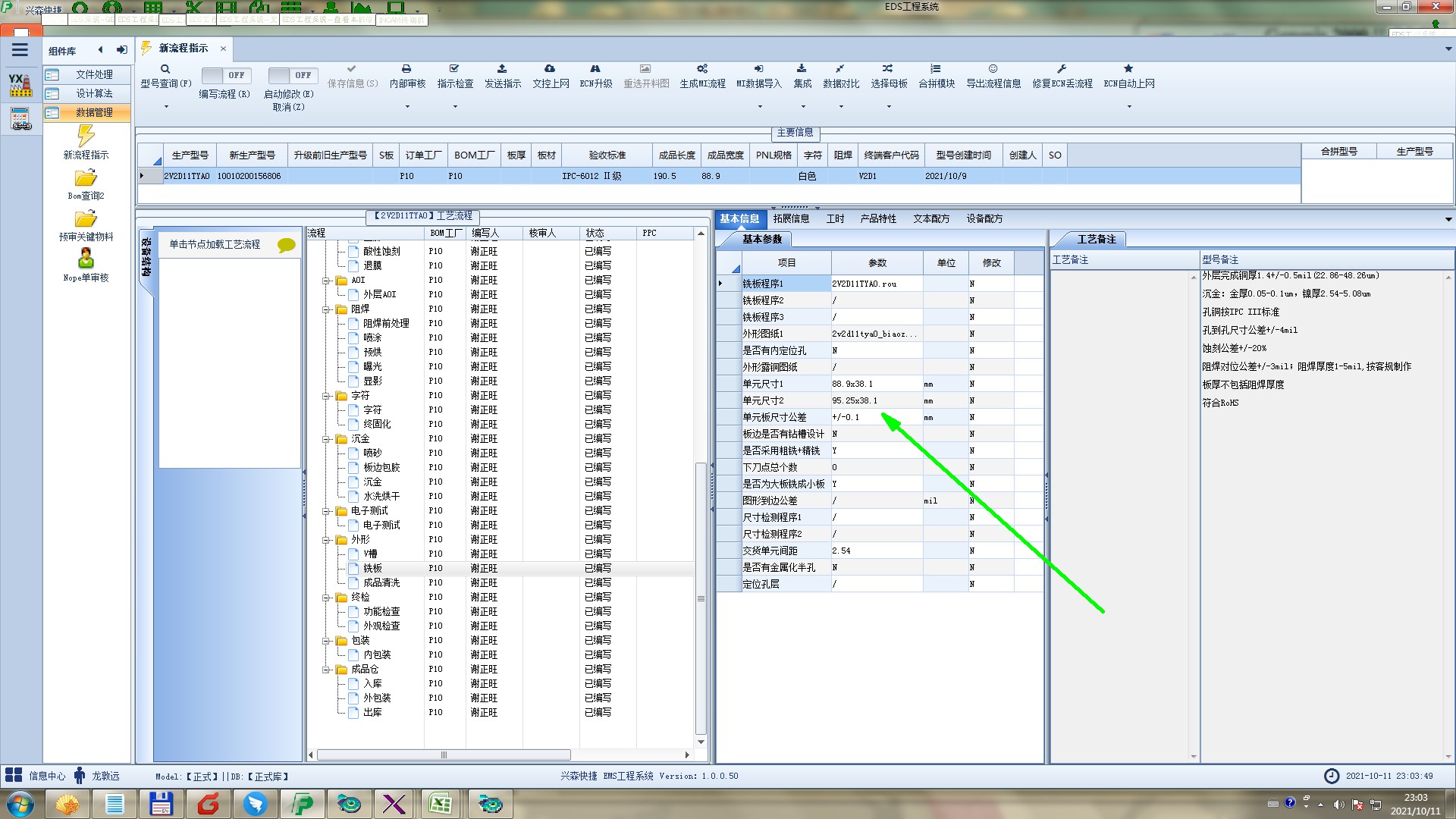
Task: Click the 文控上网 cloud icon
Action: pyautogui.click(x=550, y=69)
